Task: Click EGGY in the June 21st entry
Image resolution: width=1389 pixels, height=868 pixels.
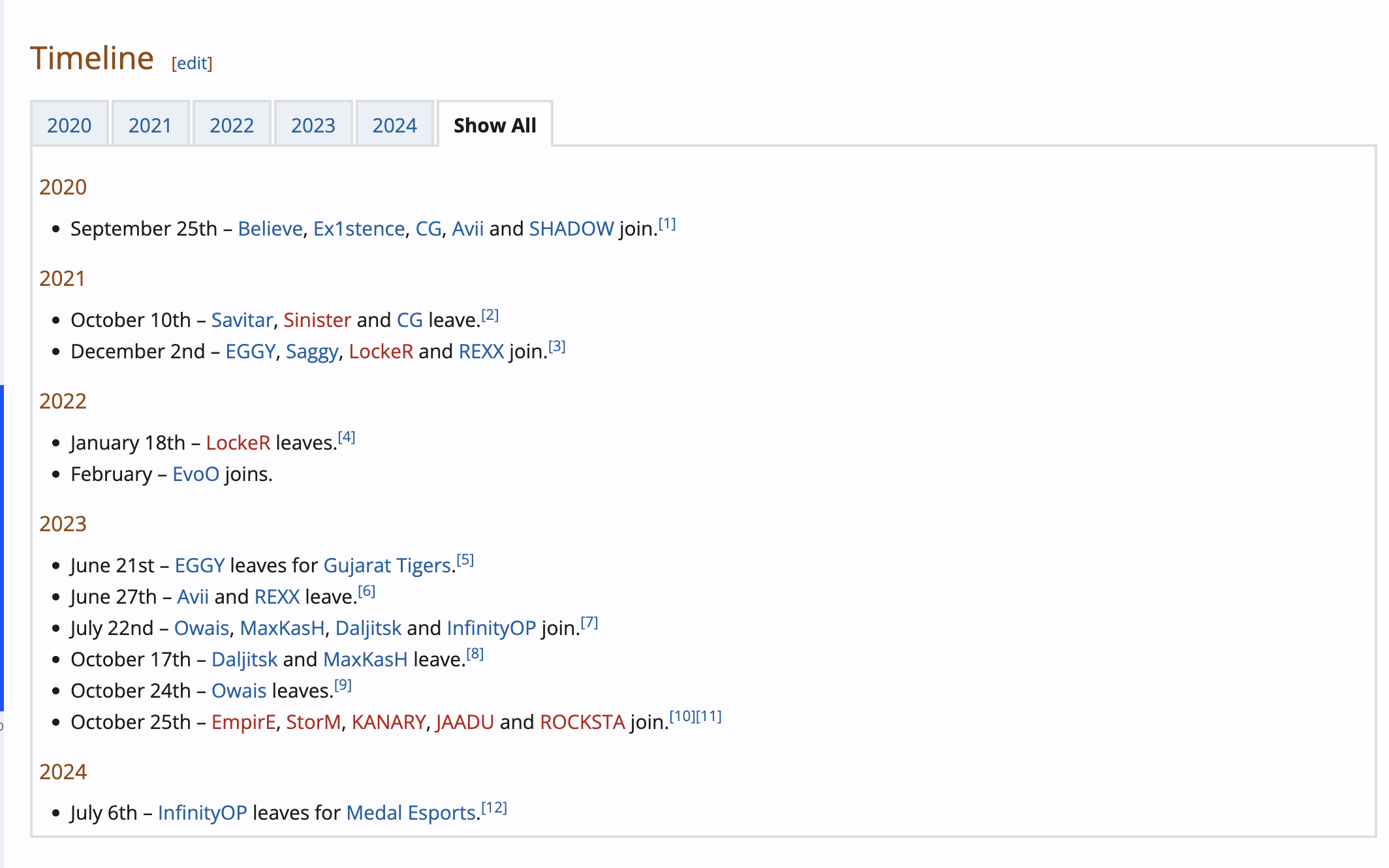Action: pyautogui.click(x=200, y=565)
